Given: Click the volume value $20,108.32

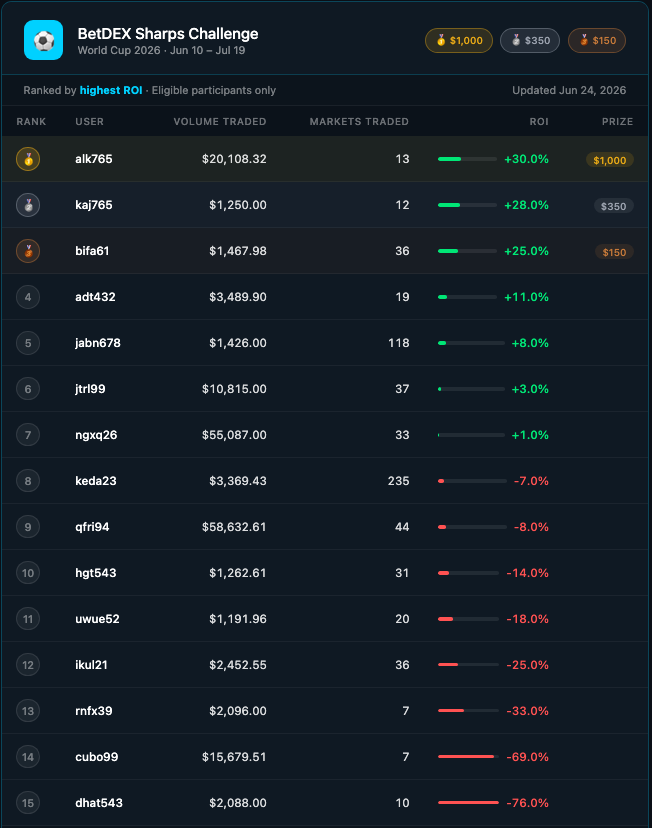Looking at the screenshot, I should pos(234,159).
